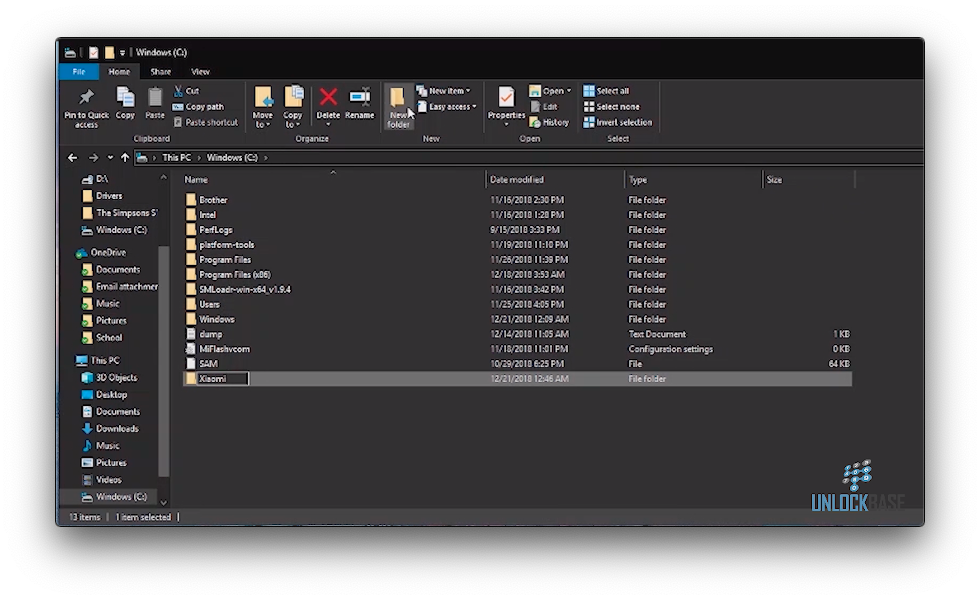Image resolution: width=980 pixels, height=600 pixels.
Task: Go forward with the Forward arrow
Action: tap(93, 158)
